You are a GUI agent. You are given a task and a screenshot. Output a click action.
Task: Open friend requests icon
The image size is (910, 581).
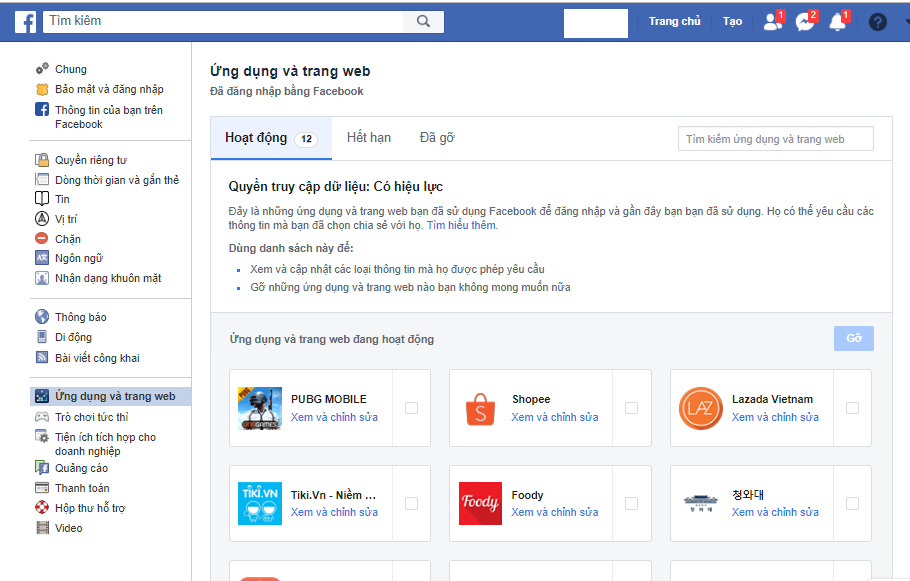point(773,21)
